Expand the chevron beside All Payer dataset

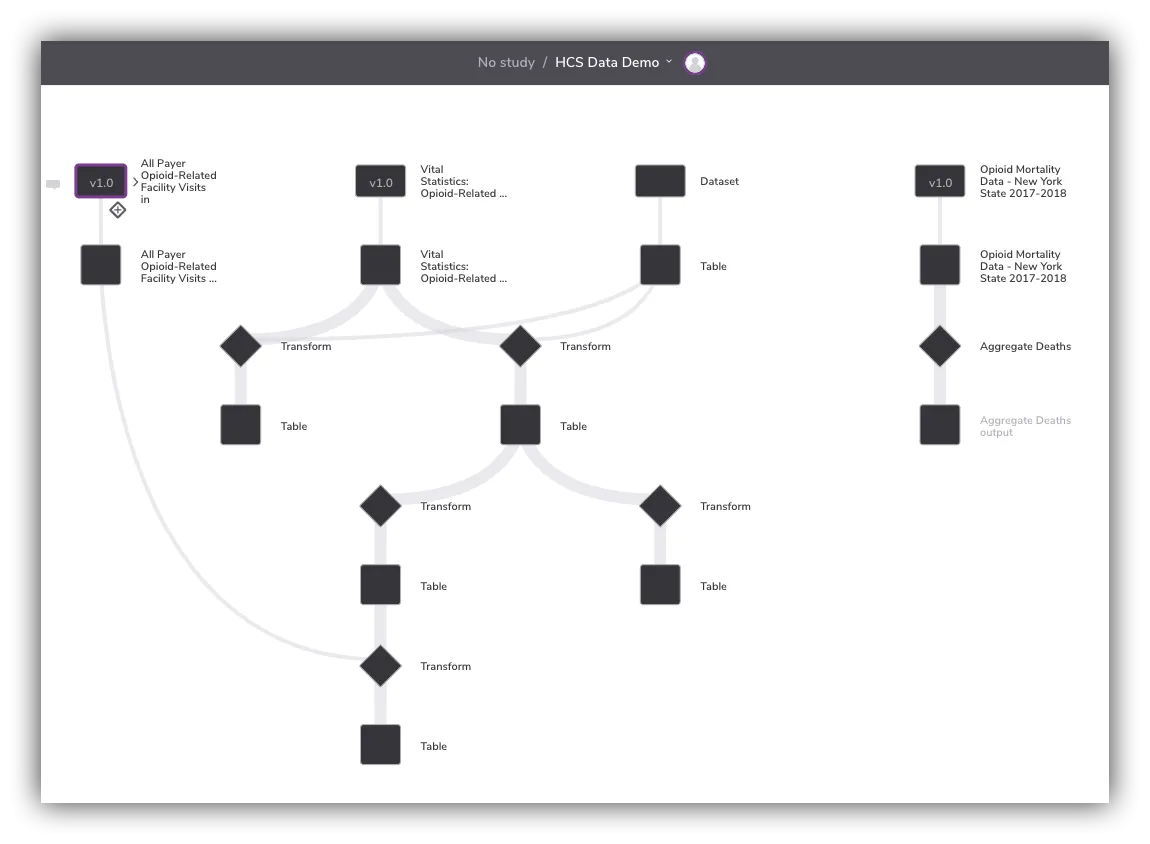pyautogui.click(x=136, y=182)
